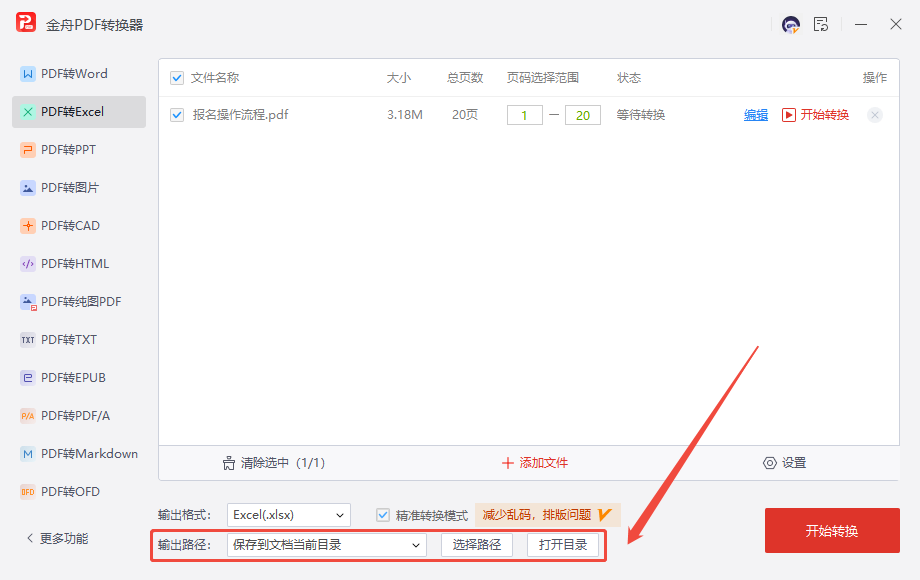Image resolution: width=920 pixels, height=580 pixels.
Task: Click the 3.18M size value
Action: click(x=405, y=115)
